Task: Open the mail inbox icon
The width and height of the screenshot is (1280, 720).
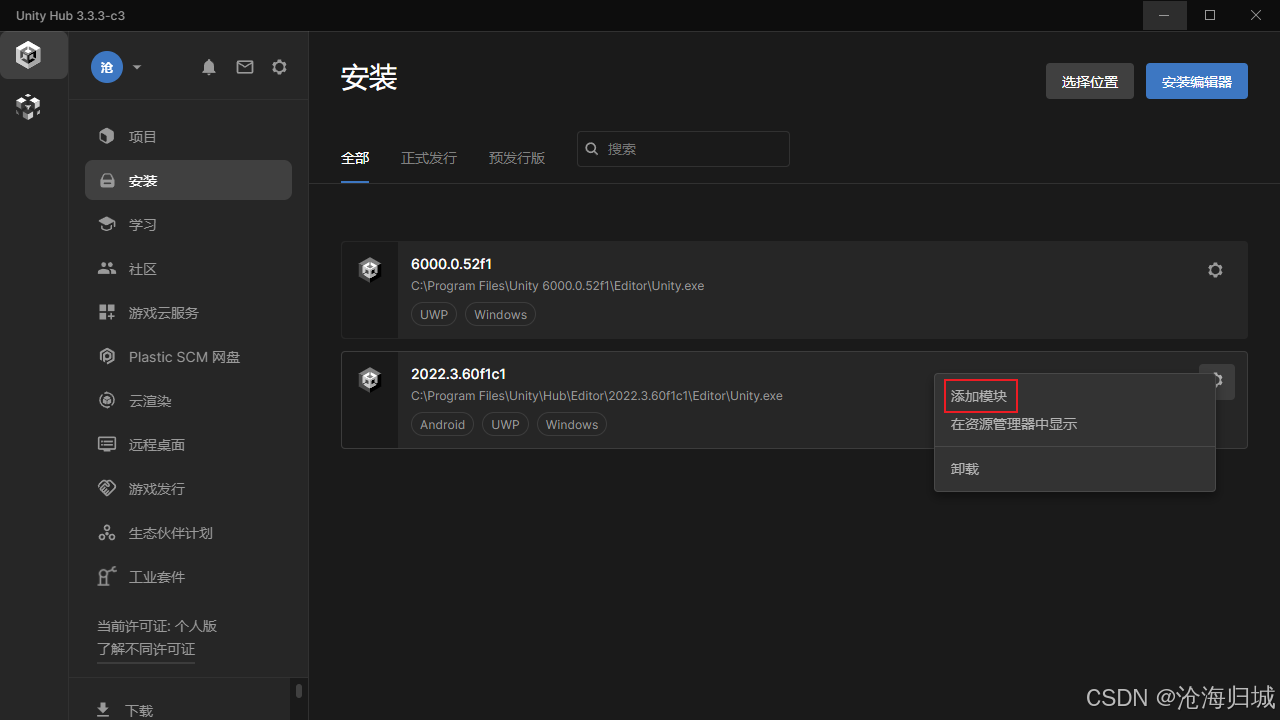Action: [245, 67]
